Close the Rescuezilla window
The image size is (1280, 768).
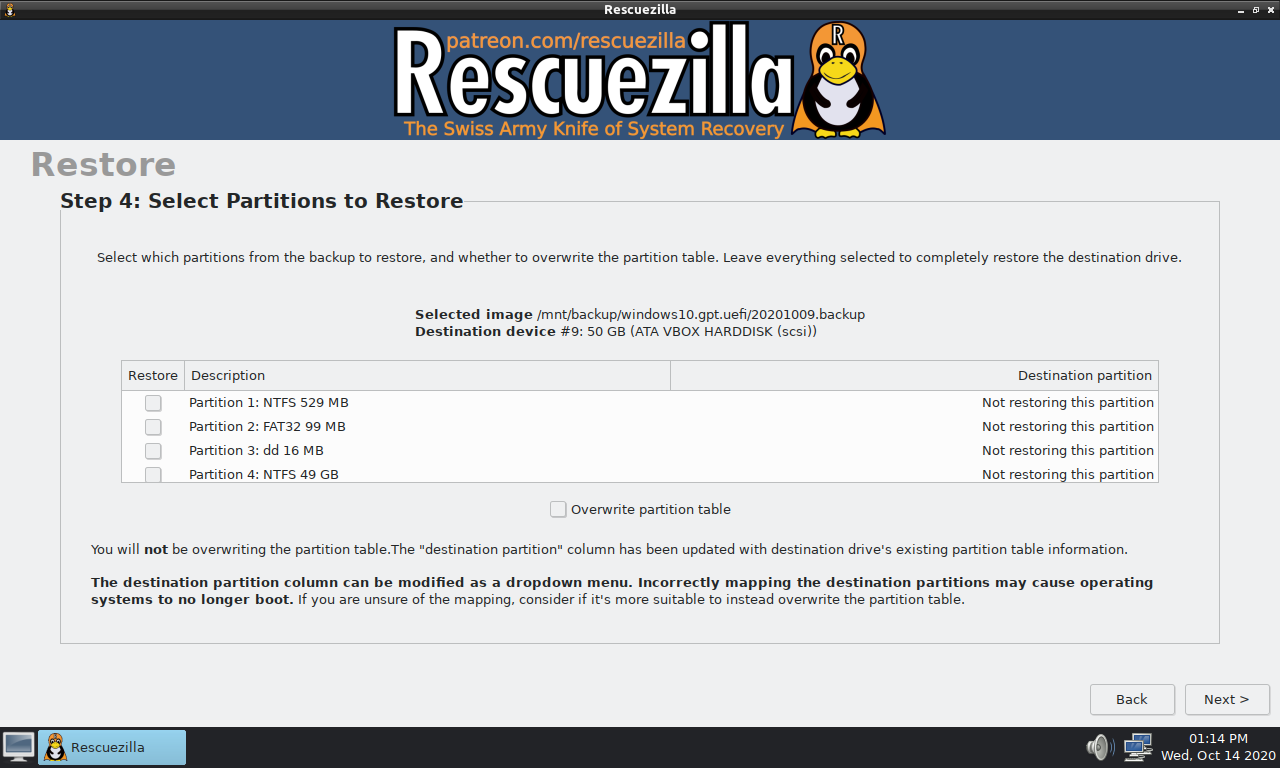point(1270,10)
